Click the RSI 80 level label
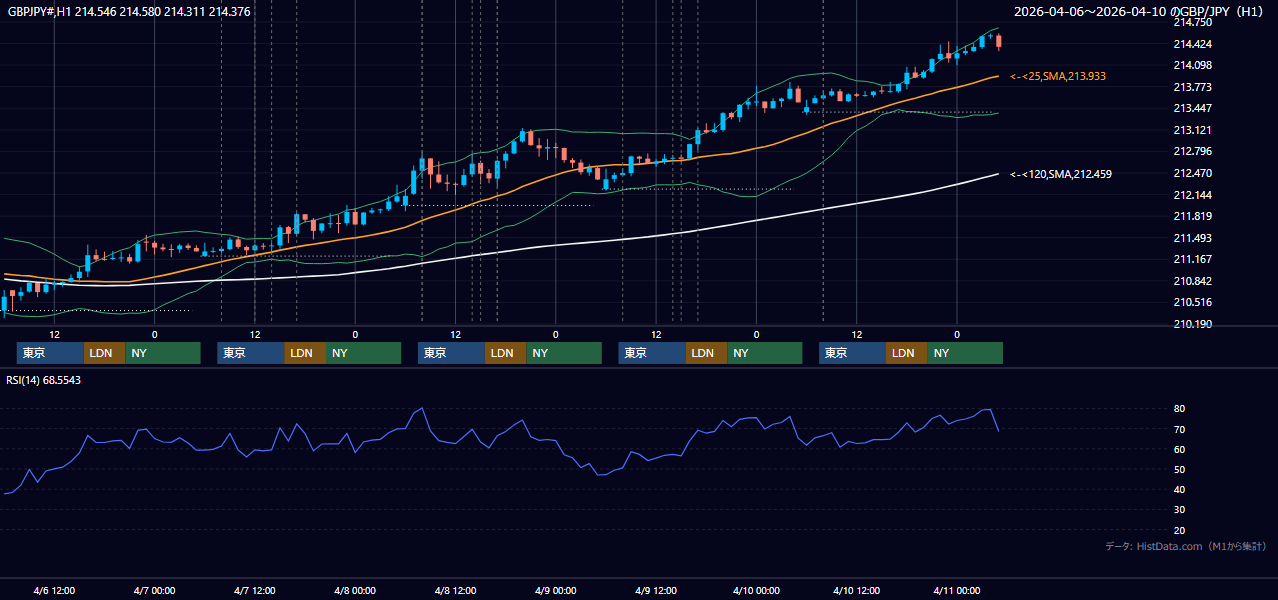 [x=1179, y=409]
